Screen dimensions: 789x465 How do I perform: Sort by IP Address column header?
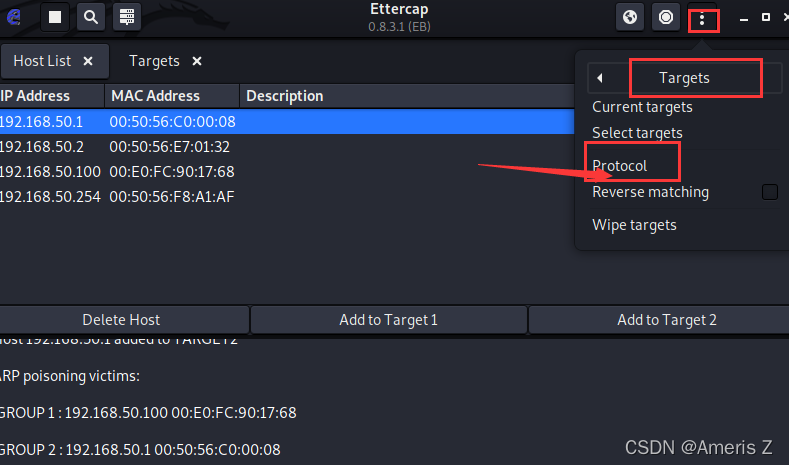click(52, 96)
